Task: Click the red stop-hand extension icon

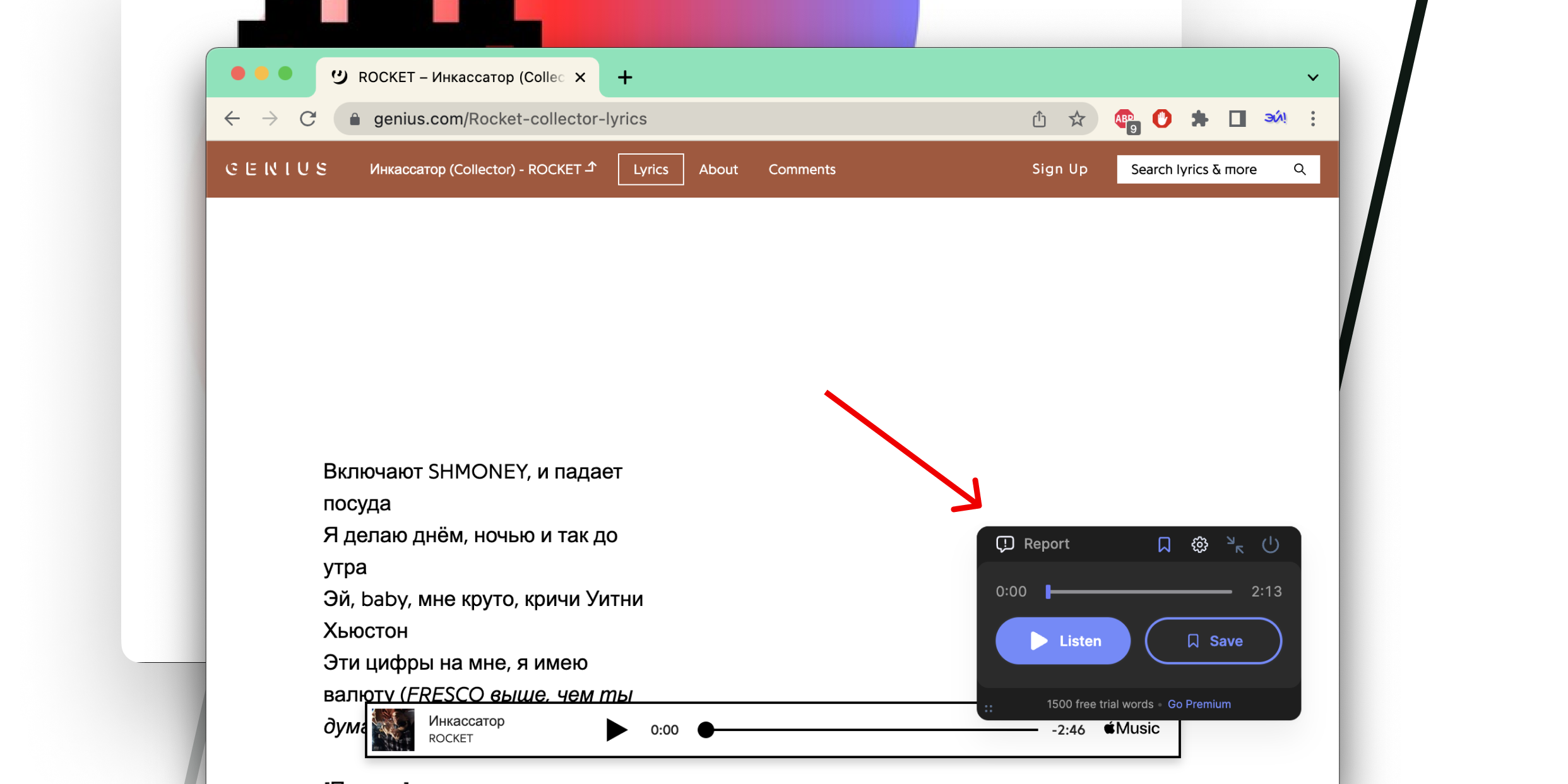Action: coord(1161,119)
